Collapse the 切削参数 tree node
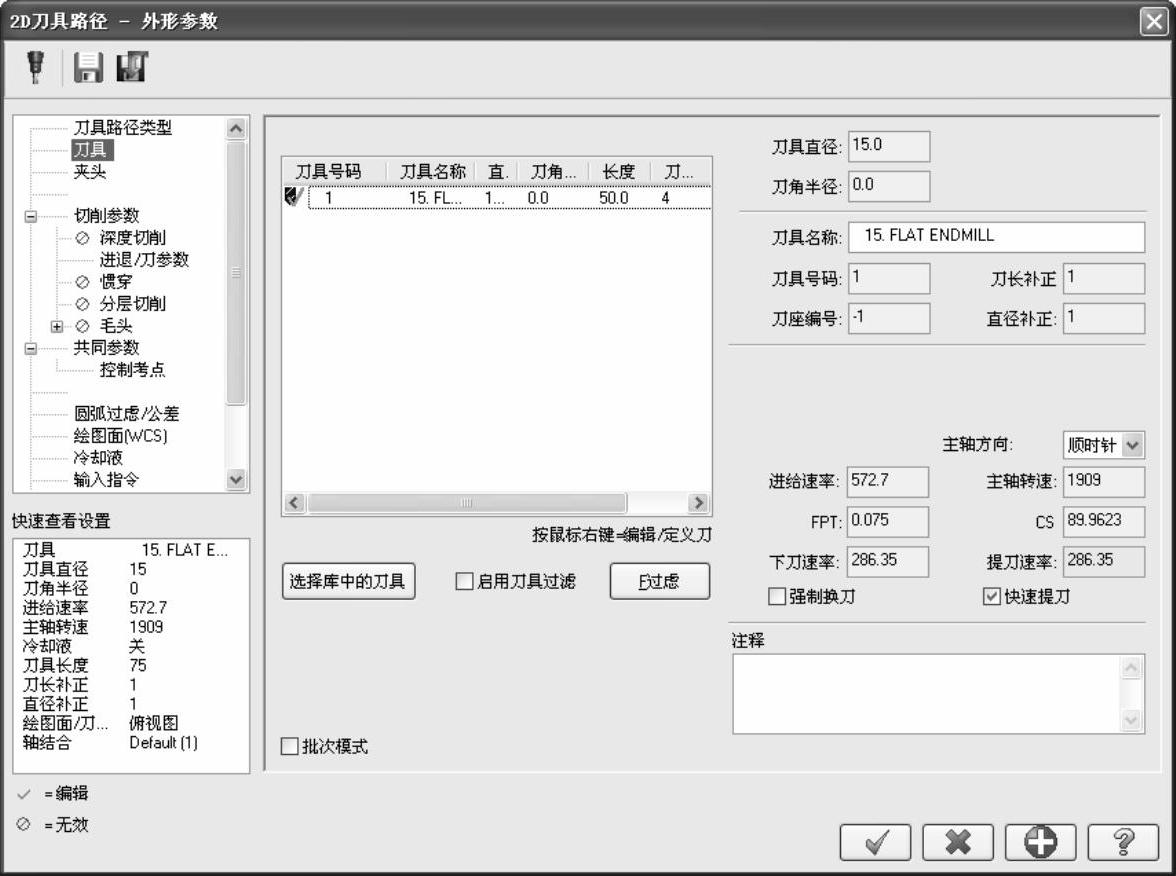The width and height of the screenshot is (1176, 876). 31,216
